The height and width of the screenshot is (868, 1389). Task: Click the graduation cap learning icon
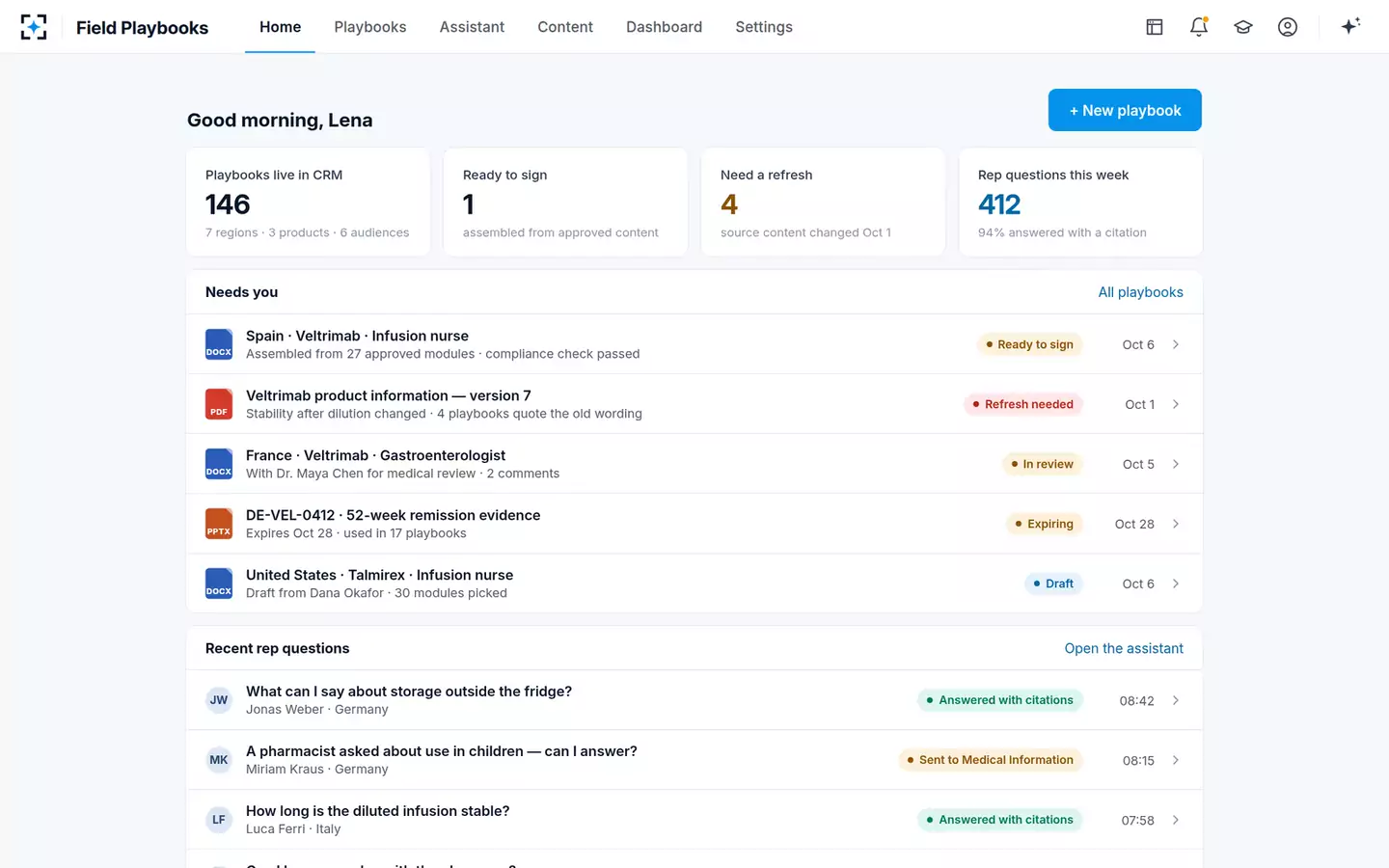point(1243,27)
